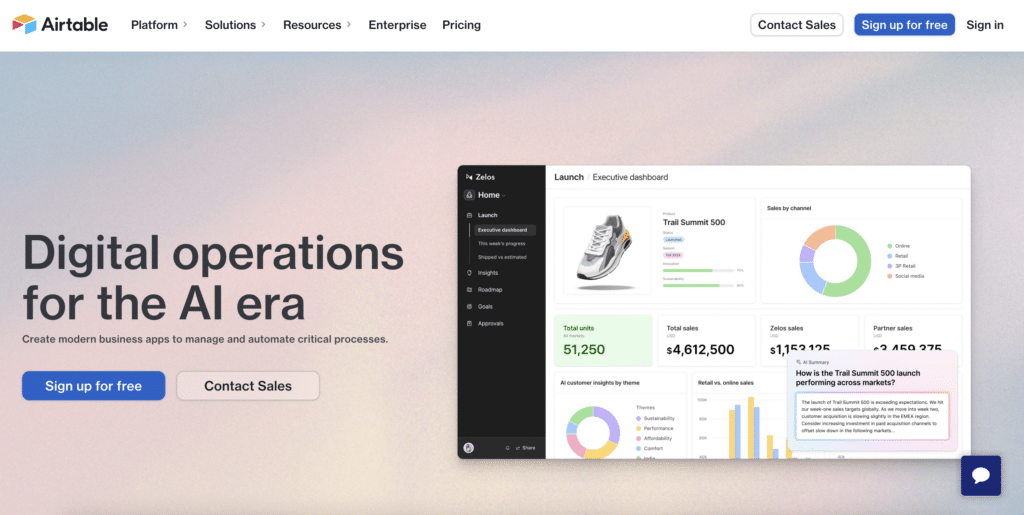This screenshot has height=515, width=1024.
Task: Expand the Solutions menu chevron
Action: coord(263,25)
